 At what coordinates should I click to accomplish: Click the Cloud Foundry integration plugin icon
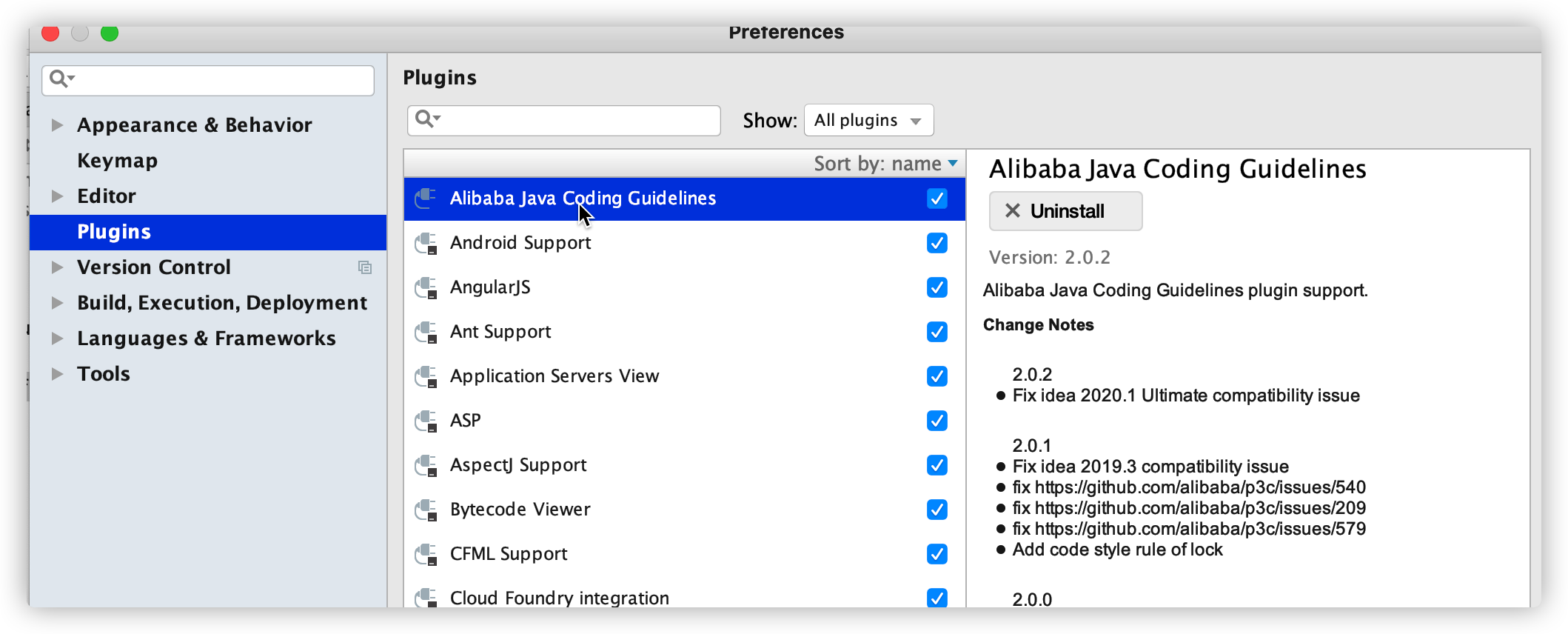tap(426, 598)
